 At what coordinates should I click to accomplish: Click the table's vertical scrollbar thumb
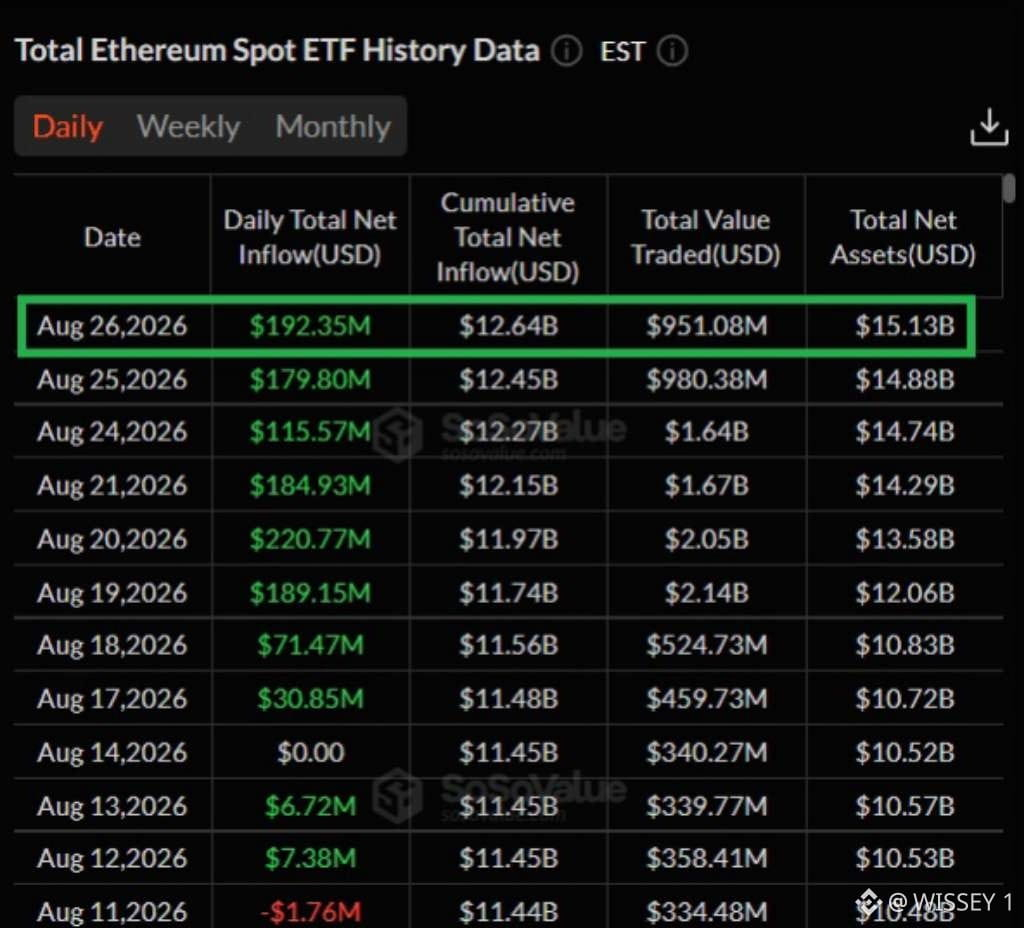[x=1010, y=188]
